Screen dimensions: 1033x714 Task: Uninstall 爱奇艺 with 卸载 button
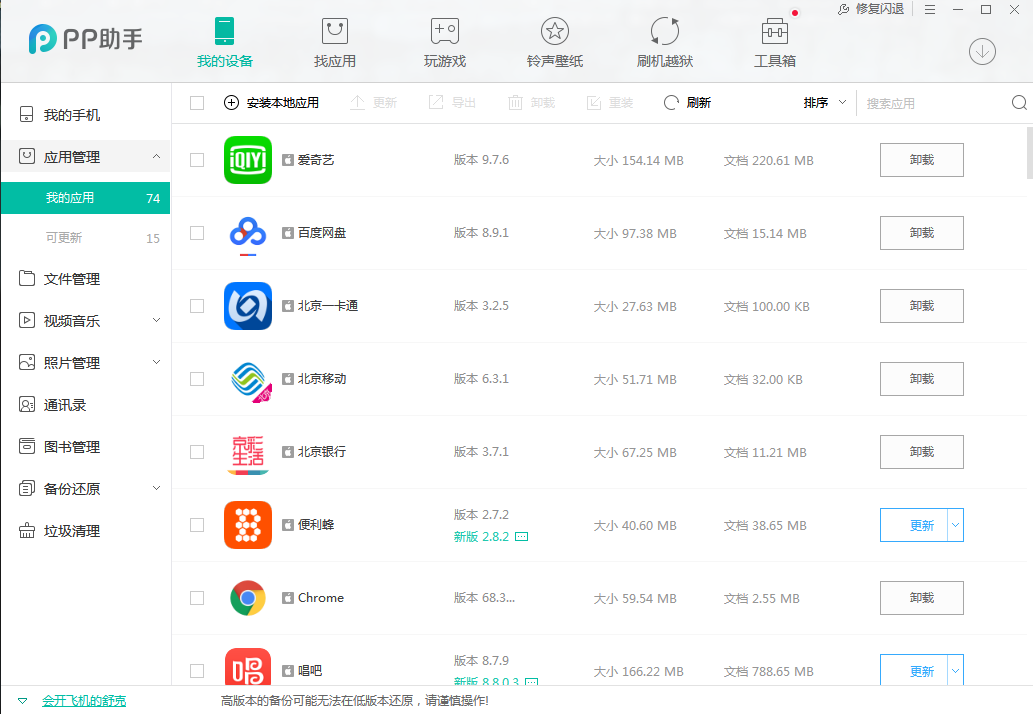[x=922, y=160]
